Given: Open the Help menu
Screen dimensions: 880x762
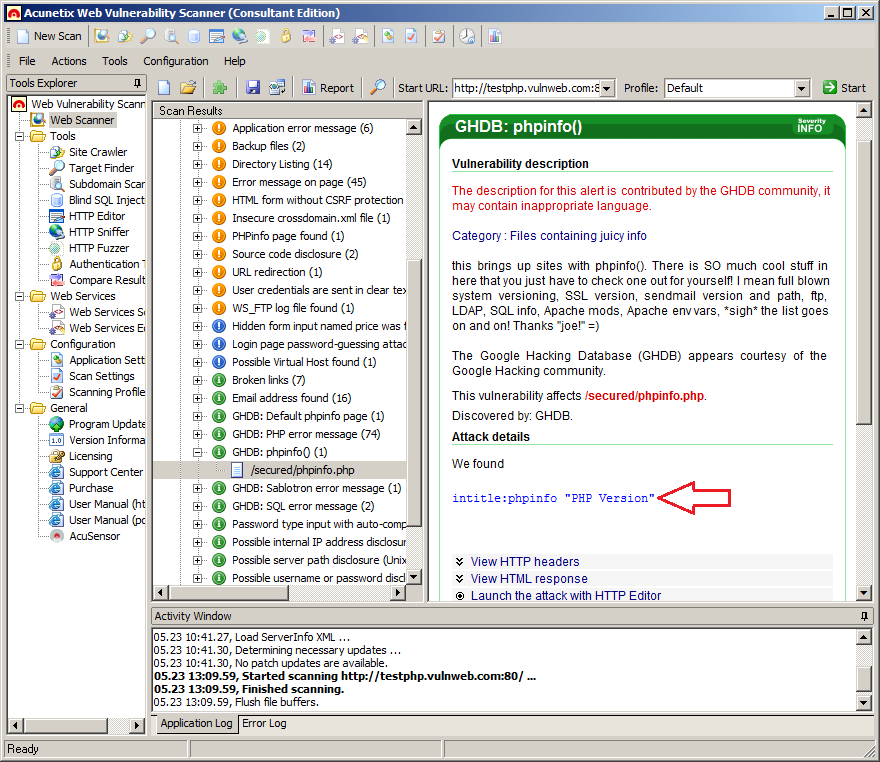Looking at the screenshot, I should pos(235,61).
